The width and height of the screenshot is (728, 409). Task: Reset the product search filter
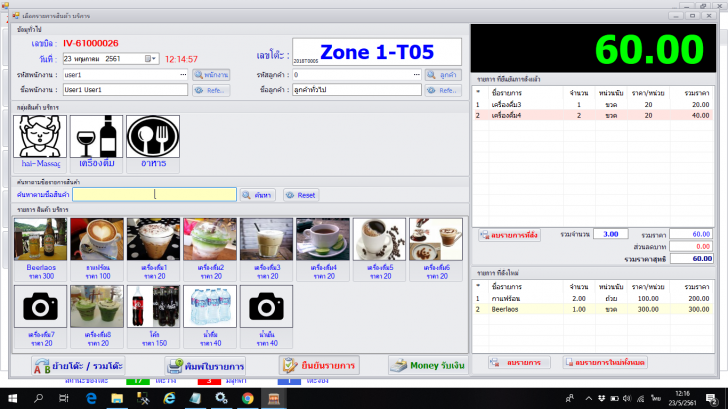tap(301, 195)
